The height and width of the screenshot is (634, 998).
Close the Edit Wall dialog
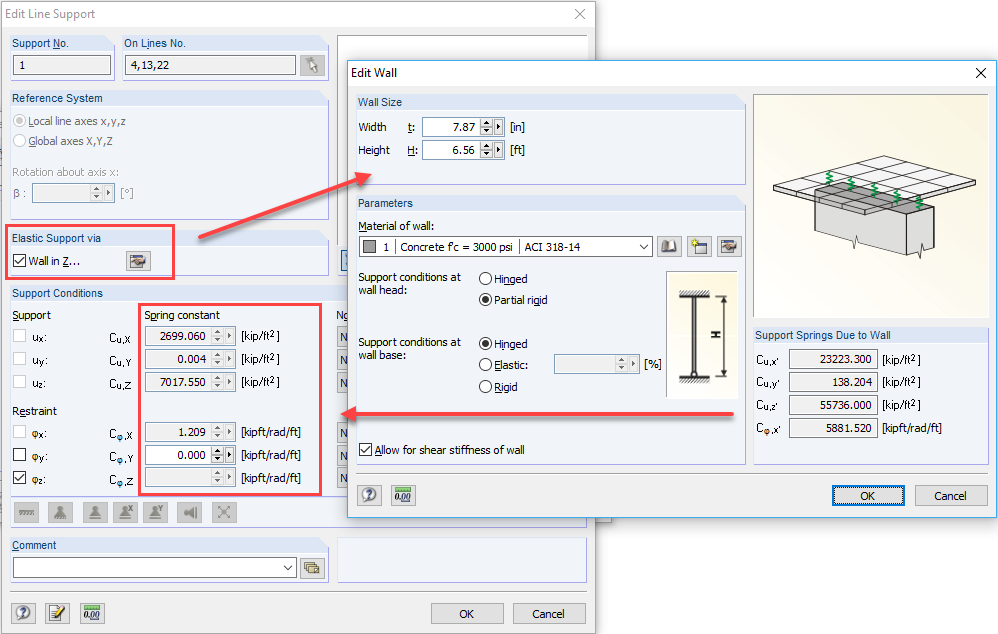(981, 73)
